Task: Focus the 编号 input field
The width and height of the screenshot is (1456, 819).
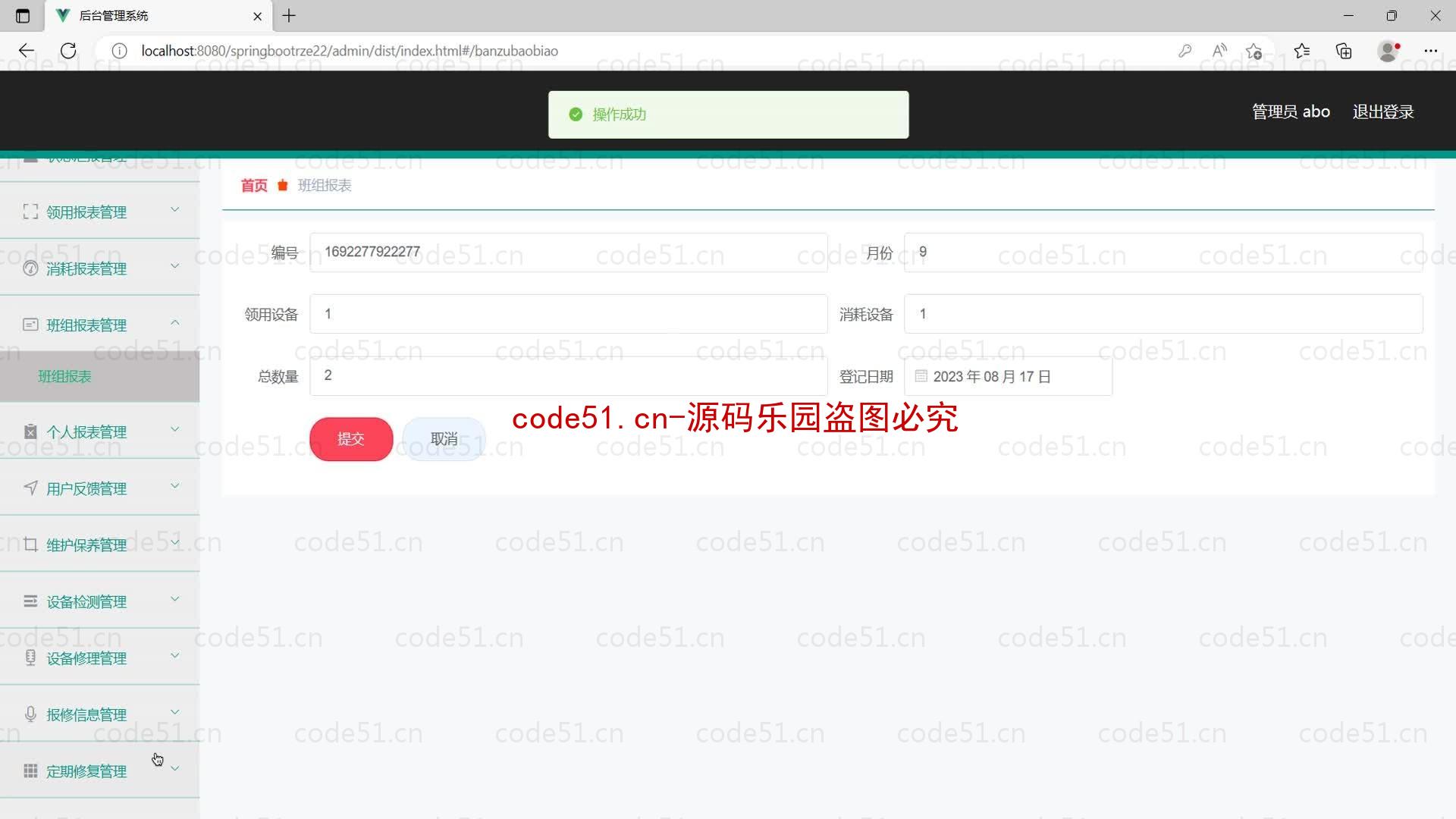Action: click(x=568, y=252)
